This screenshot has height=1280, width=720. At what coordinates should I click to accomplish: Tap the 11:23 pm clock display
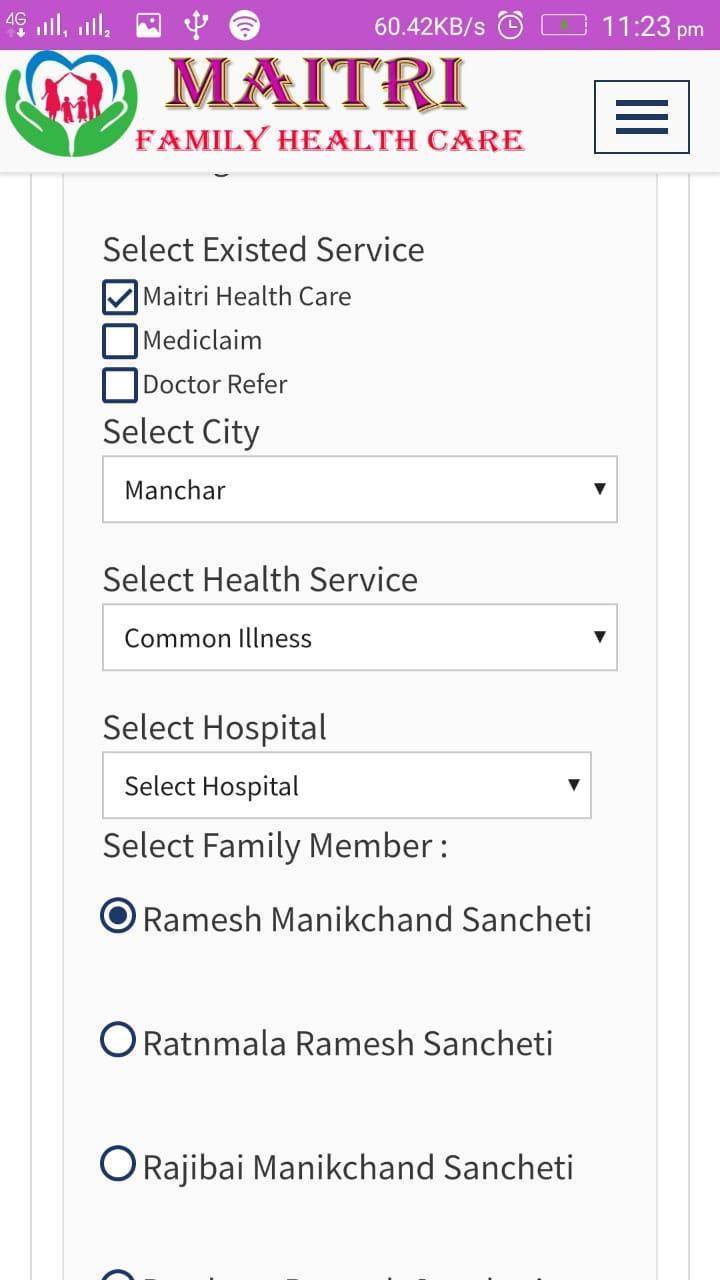pos(653,27)
